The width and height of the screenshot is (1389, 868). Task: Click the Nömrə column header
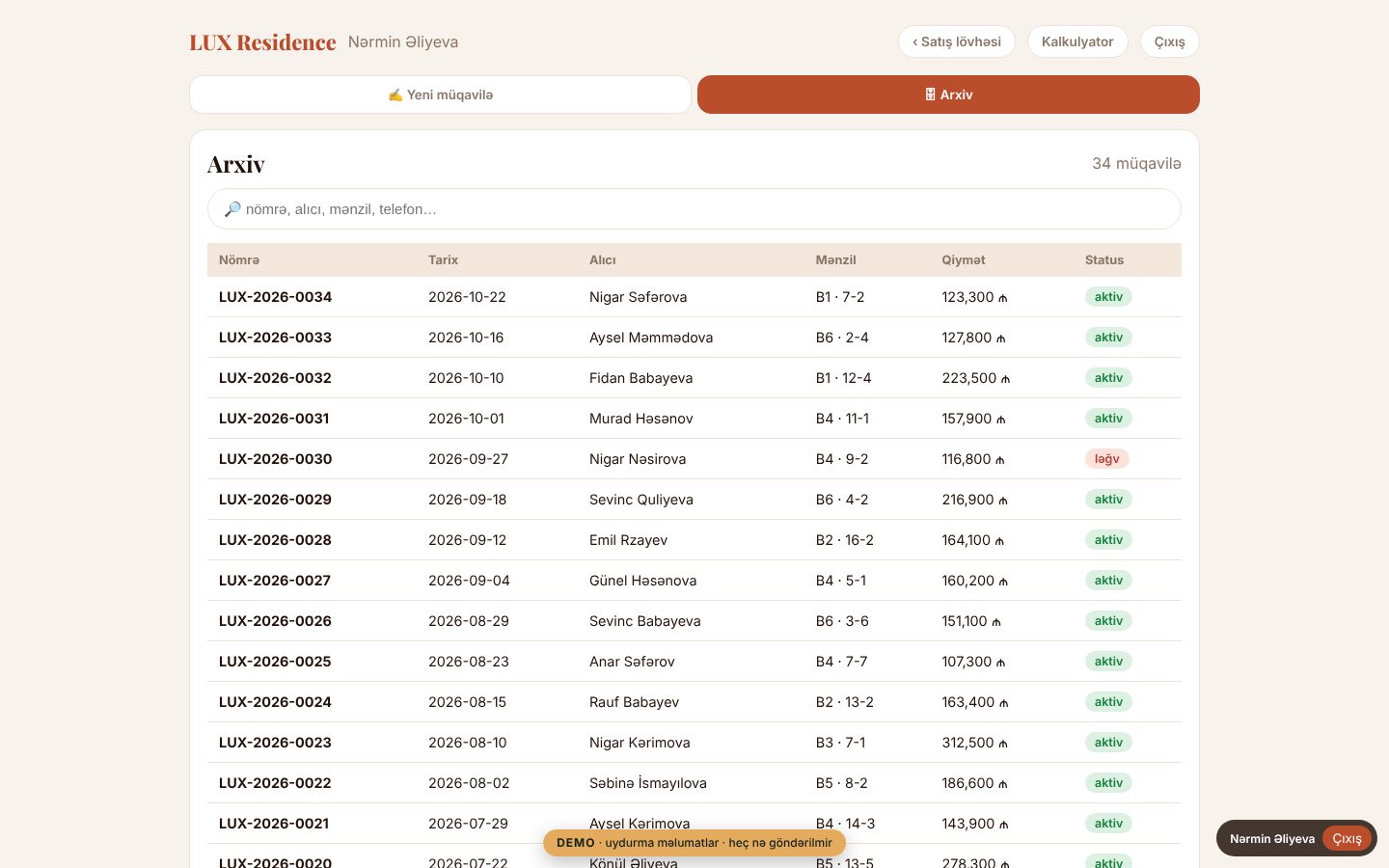(239, 260)
